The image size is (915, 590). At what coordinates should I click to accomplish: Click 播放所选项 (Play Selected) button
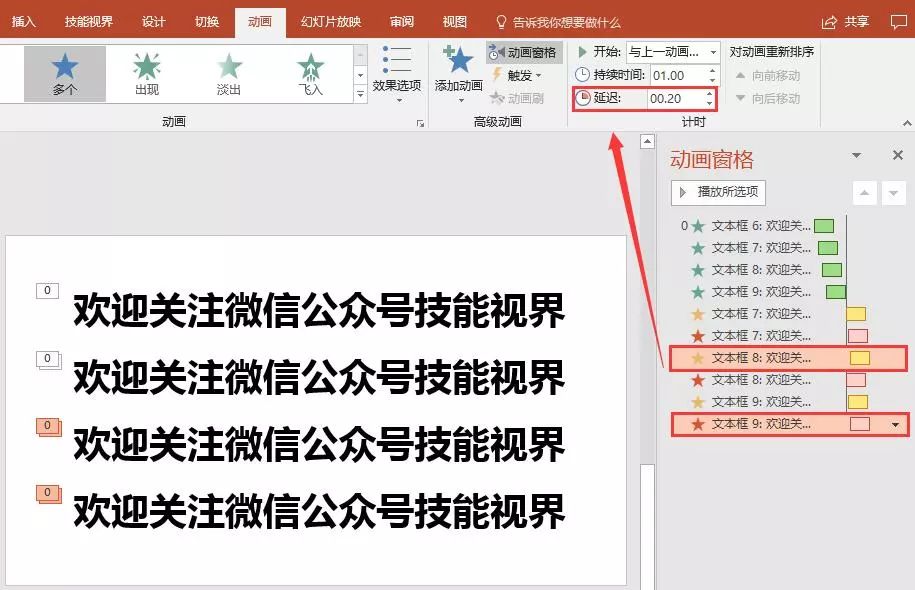click(718, 192)
